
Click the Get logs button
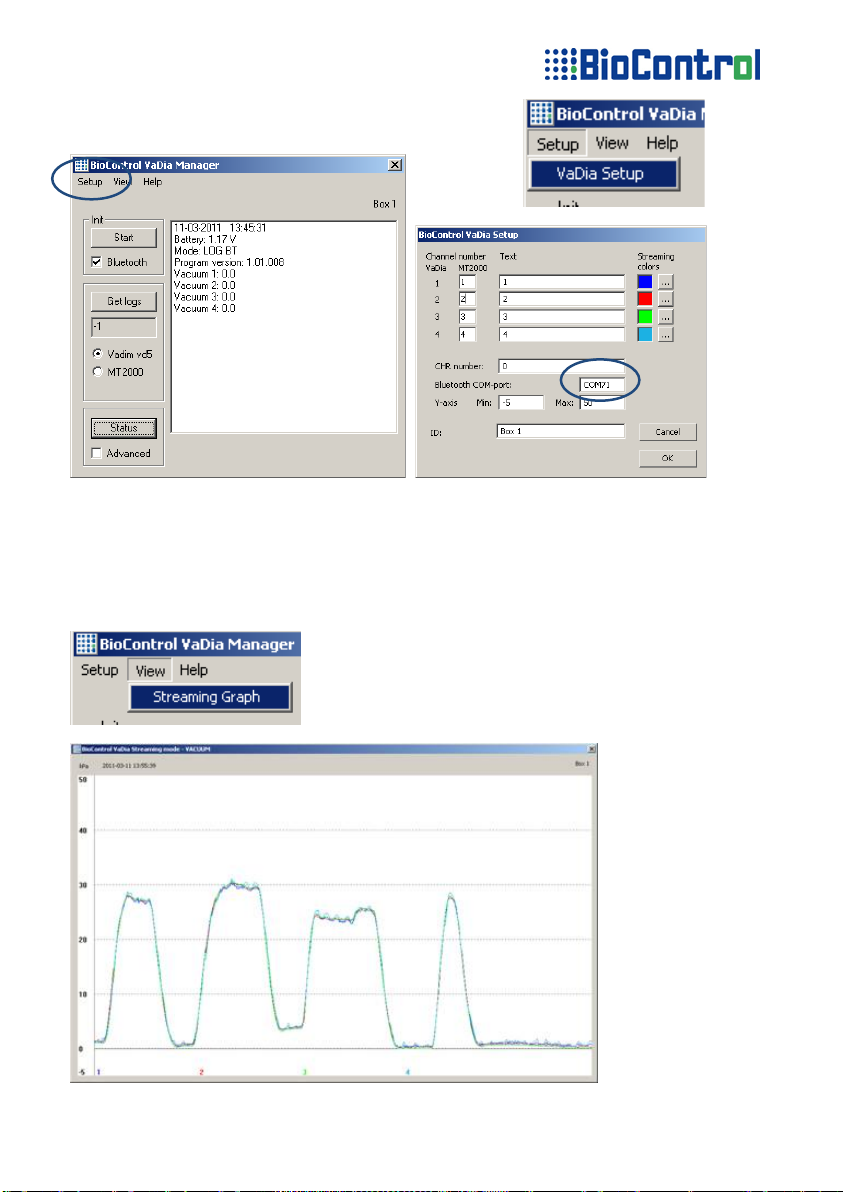[x=124, y=301]
